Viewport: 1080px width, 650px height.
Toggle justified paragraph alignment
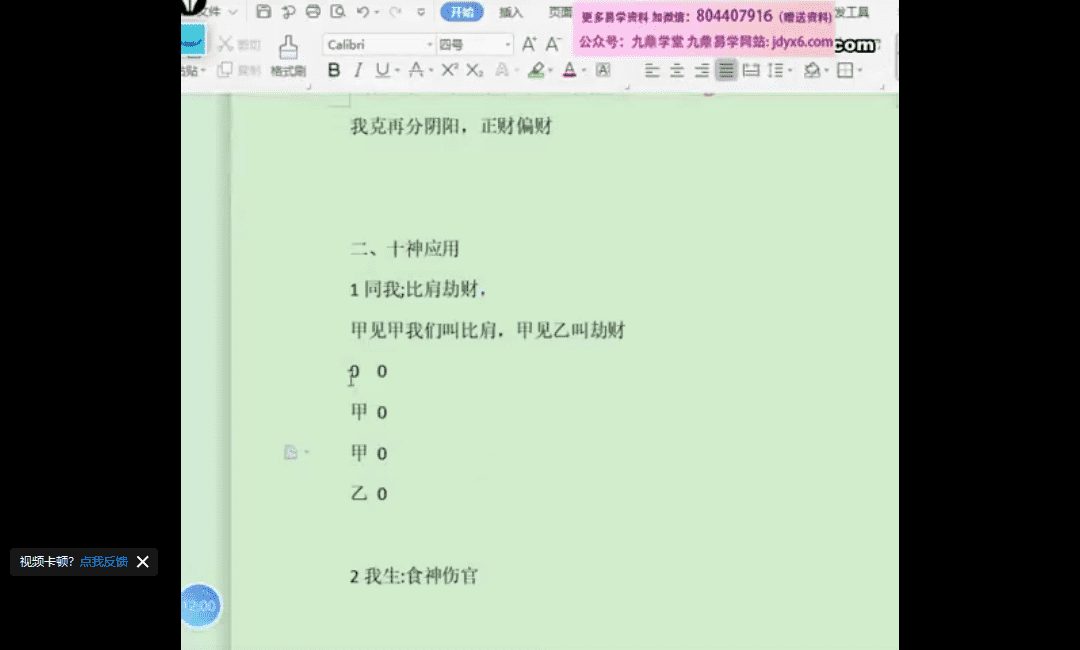point(726,70)
